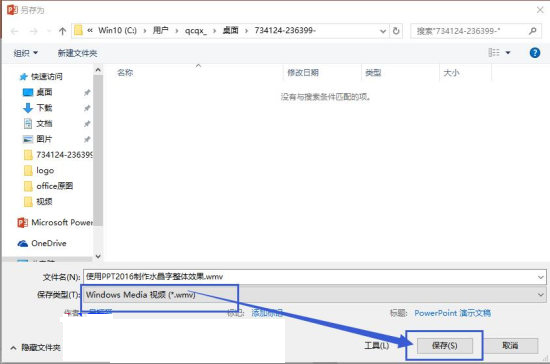Click the pin icon beside 文档
The width and height of the screenshot is (550, 364).
[87, 124]
